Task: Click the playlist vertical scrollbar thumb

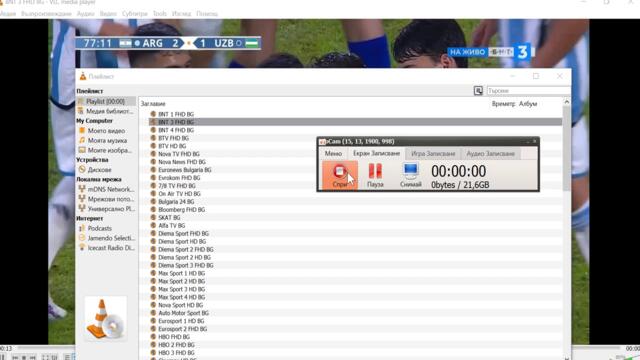Action: tap(567, 149)
